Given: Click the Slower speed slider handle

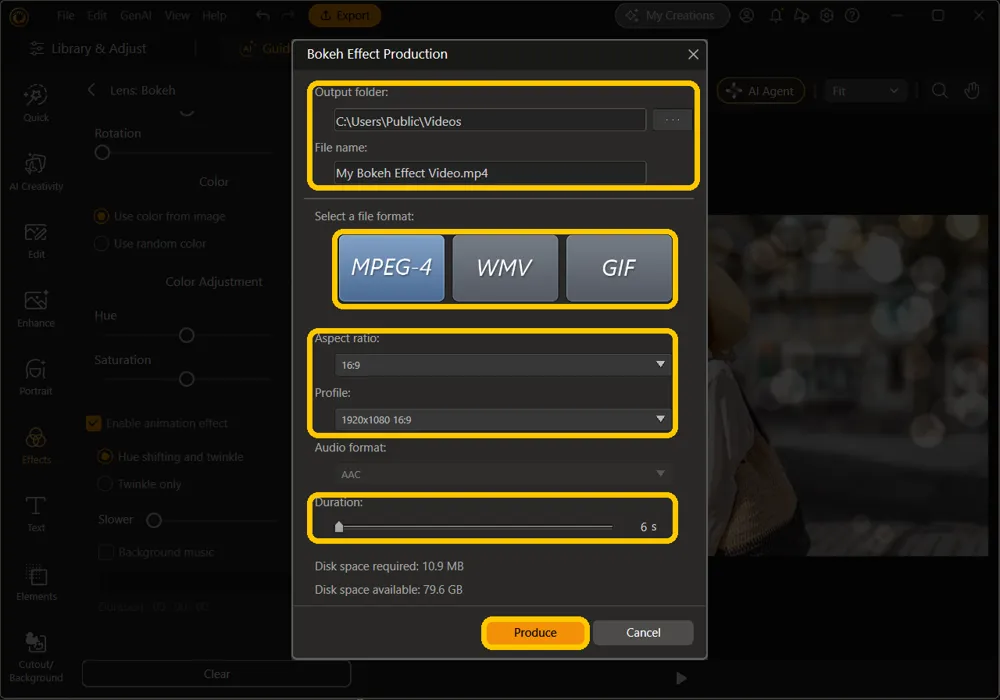Looking at the screenshot, I should 154,521.
